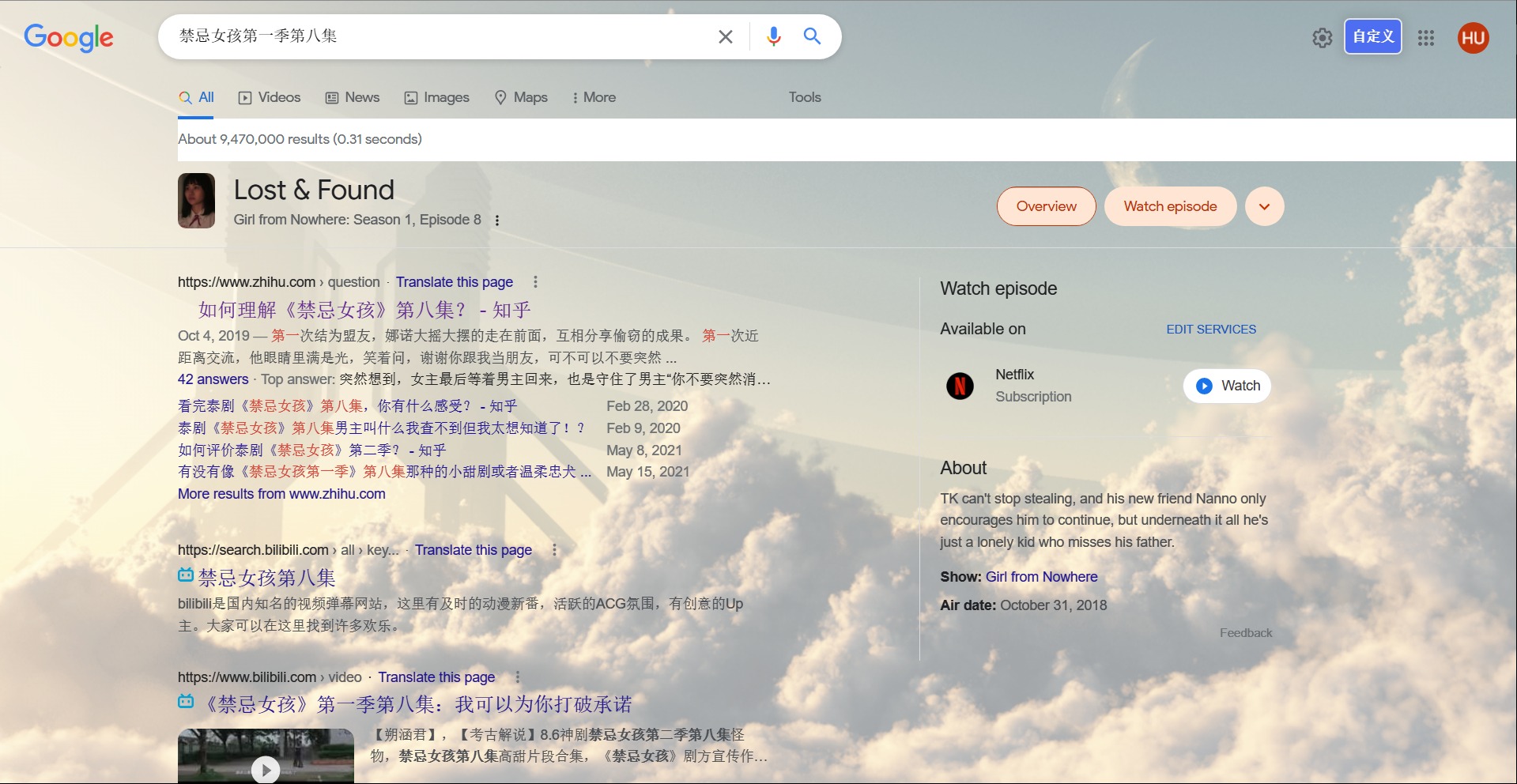Open Tools options
This screenshot has width=1517, height=784.
[x=804, y=97]
